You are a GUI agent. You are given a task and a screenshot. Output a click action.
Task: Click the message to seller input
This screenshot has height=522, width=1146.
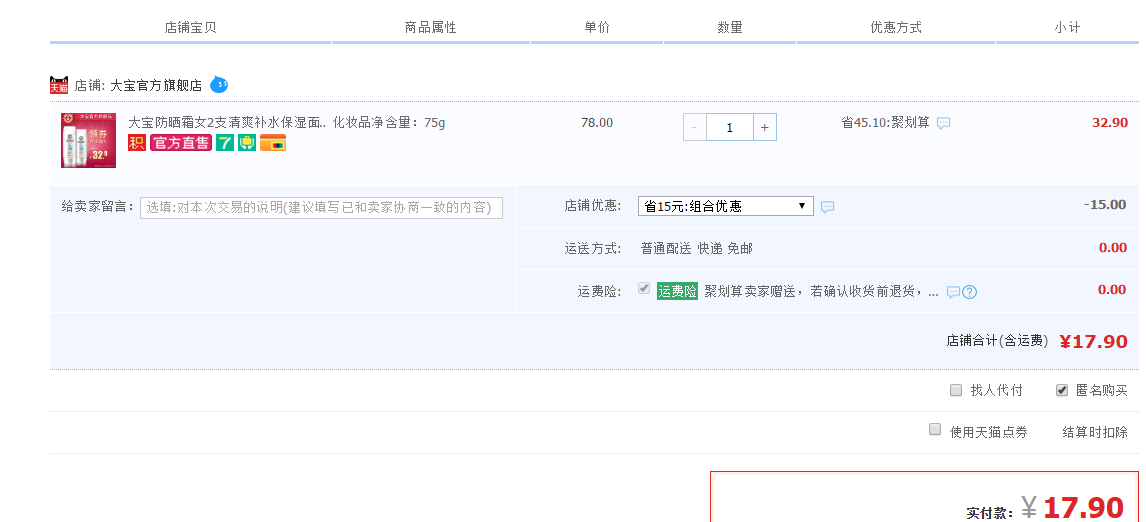point(322,207)
